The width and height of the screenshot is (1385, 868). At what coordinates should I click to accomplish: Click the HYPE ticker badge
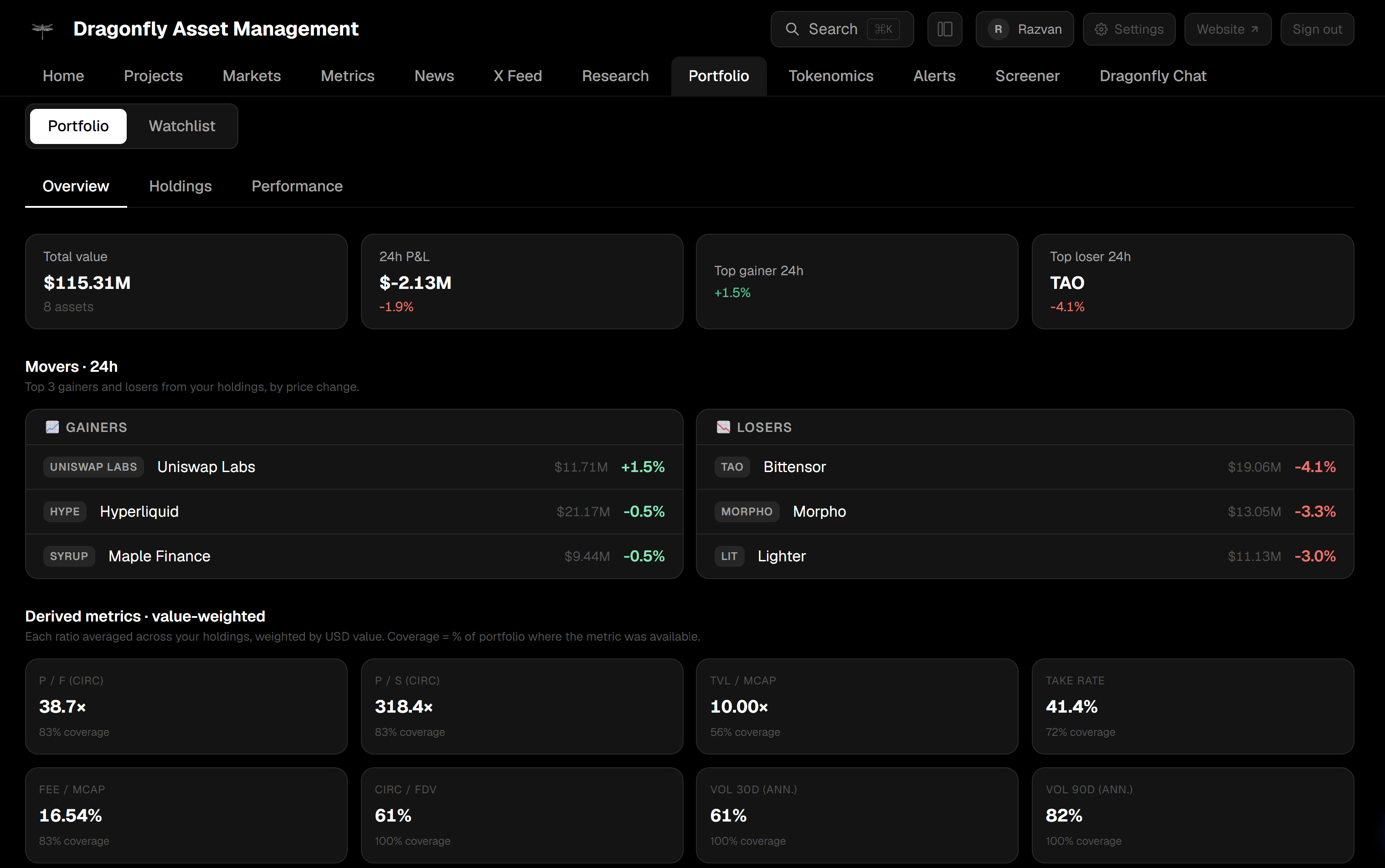(65, 512)
